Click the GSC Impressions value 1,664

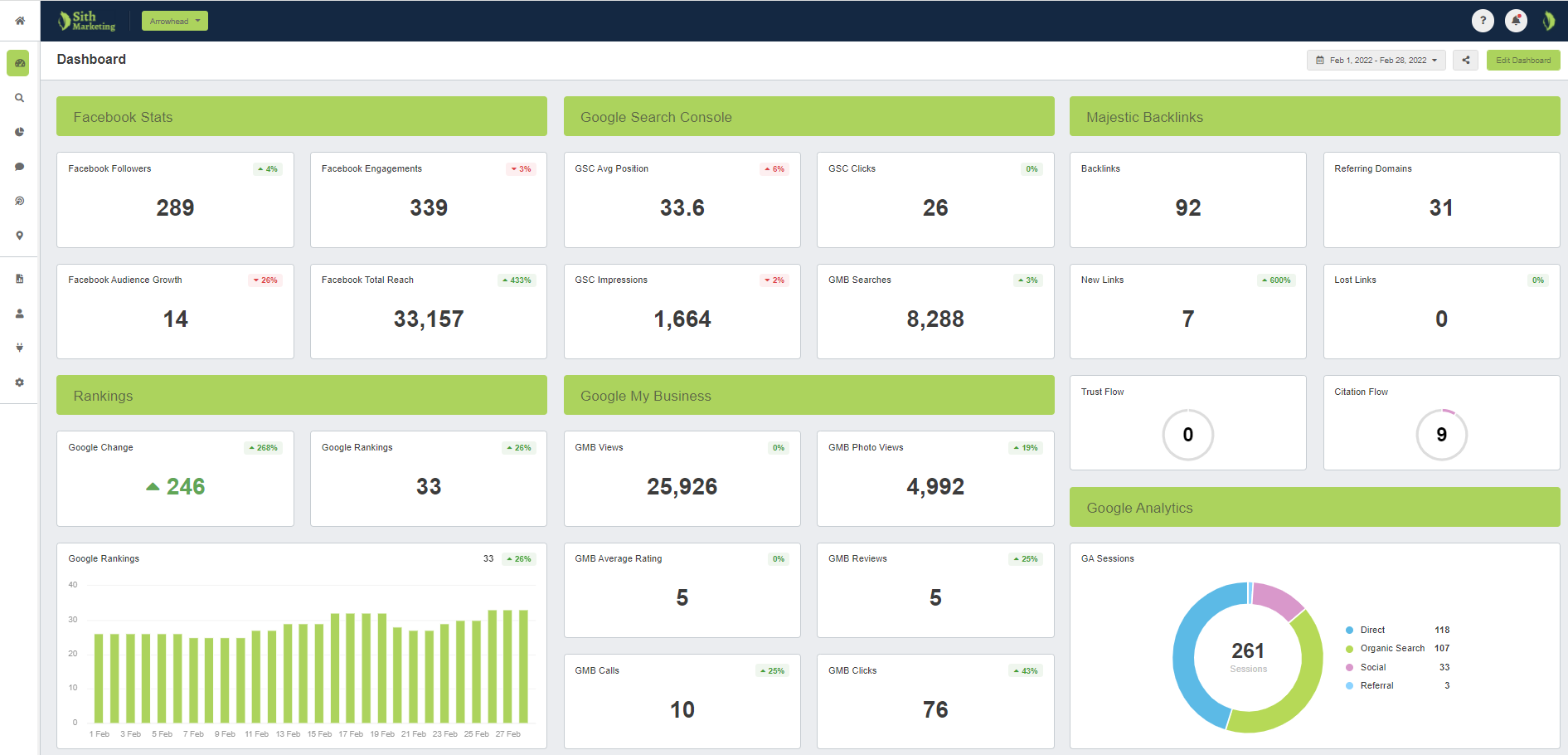pos(682,319)
